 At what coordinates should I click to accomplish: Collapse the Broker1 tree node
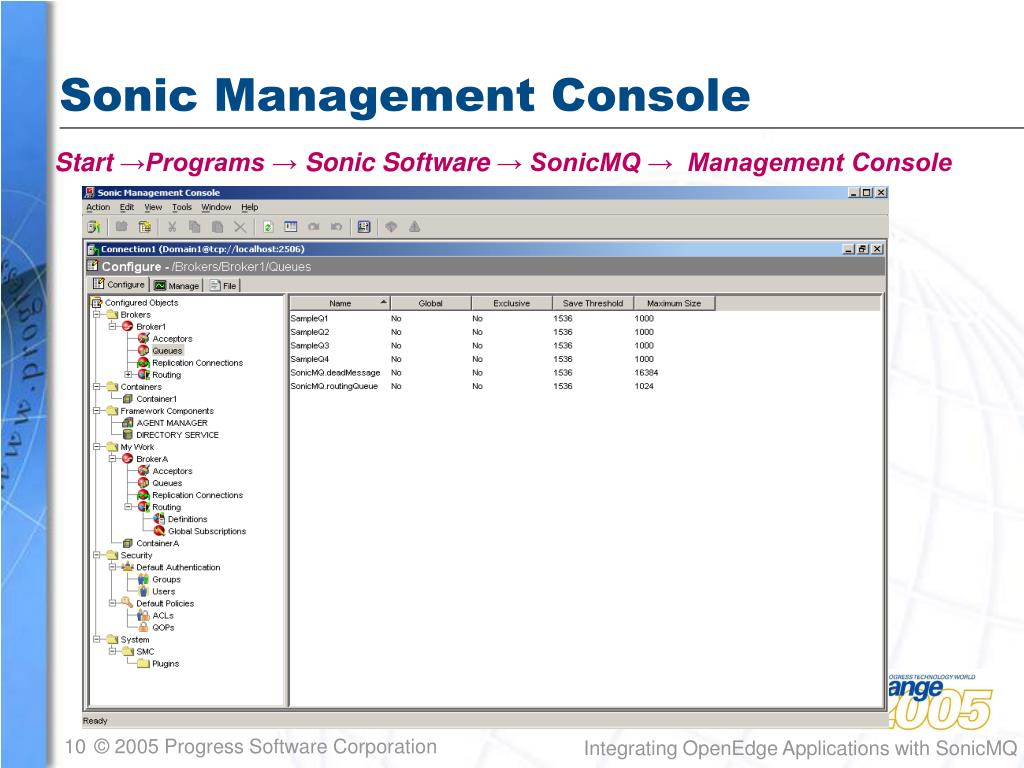(x=112, y=326)
